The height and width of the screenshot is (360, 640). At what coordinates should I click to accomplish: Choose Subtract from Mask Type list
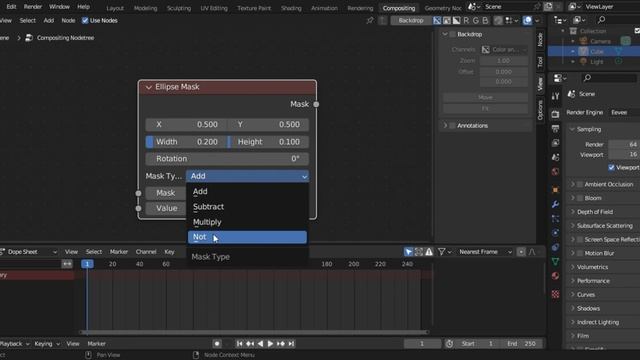point(247,207)
